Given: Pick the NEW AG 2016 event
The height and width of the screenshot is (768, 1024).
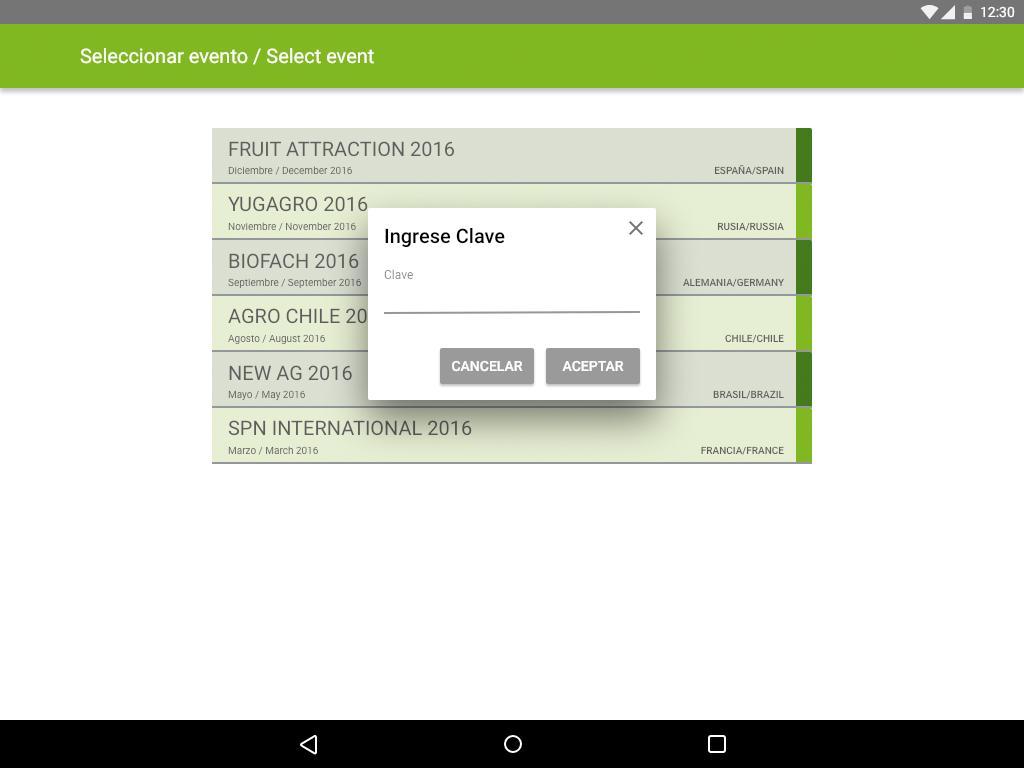Looking at the screenshot, I should click(x=290, y=379).
